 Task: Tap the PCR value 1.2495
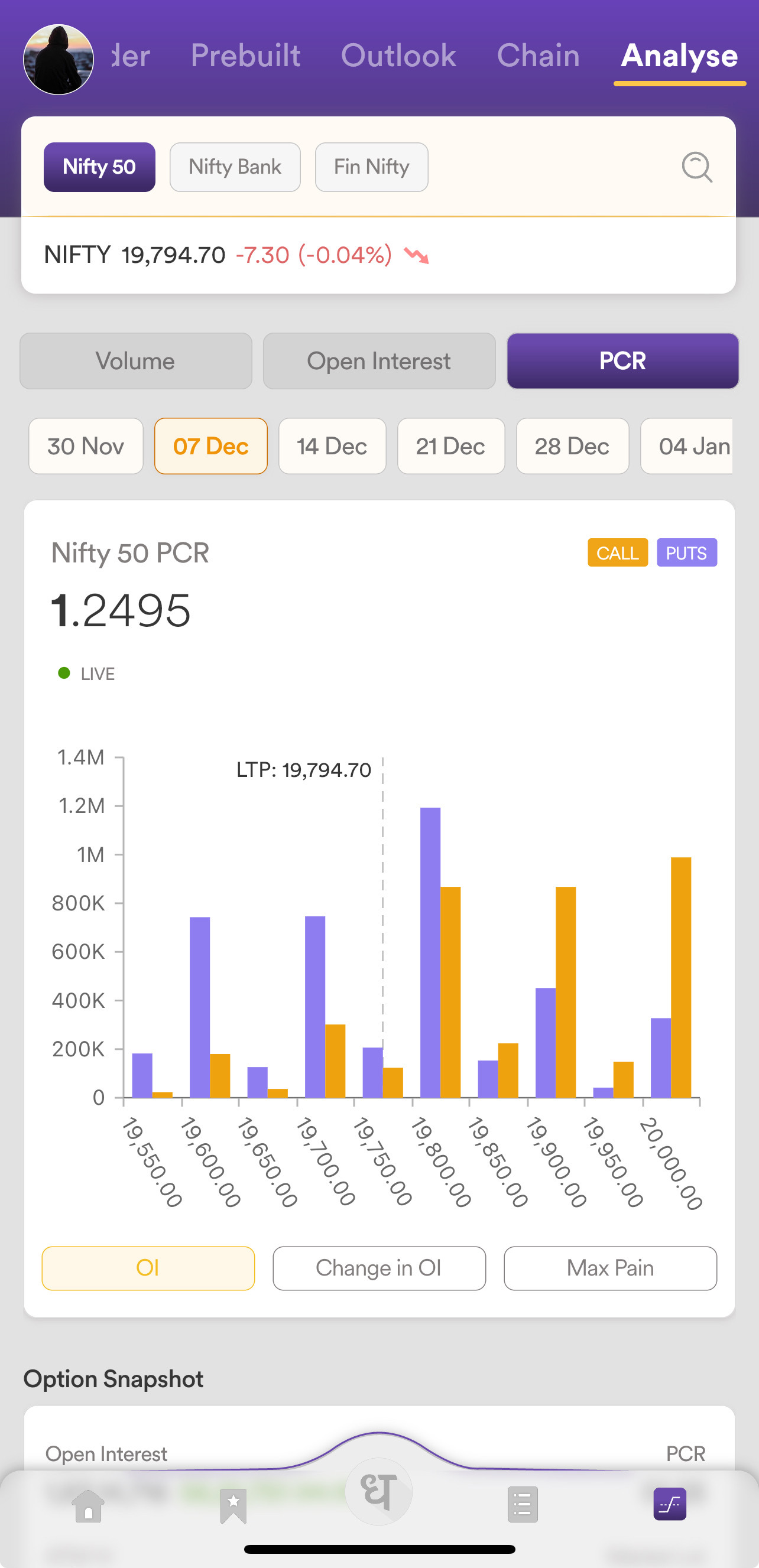click(x=121, y=610)
